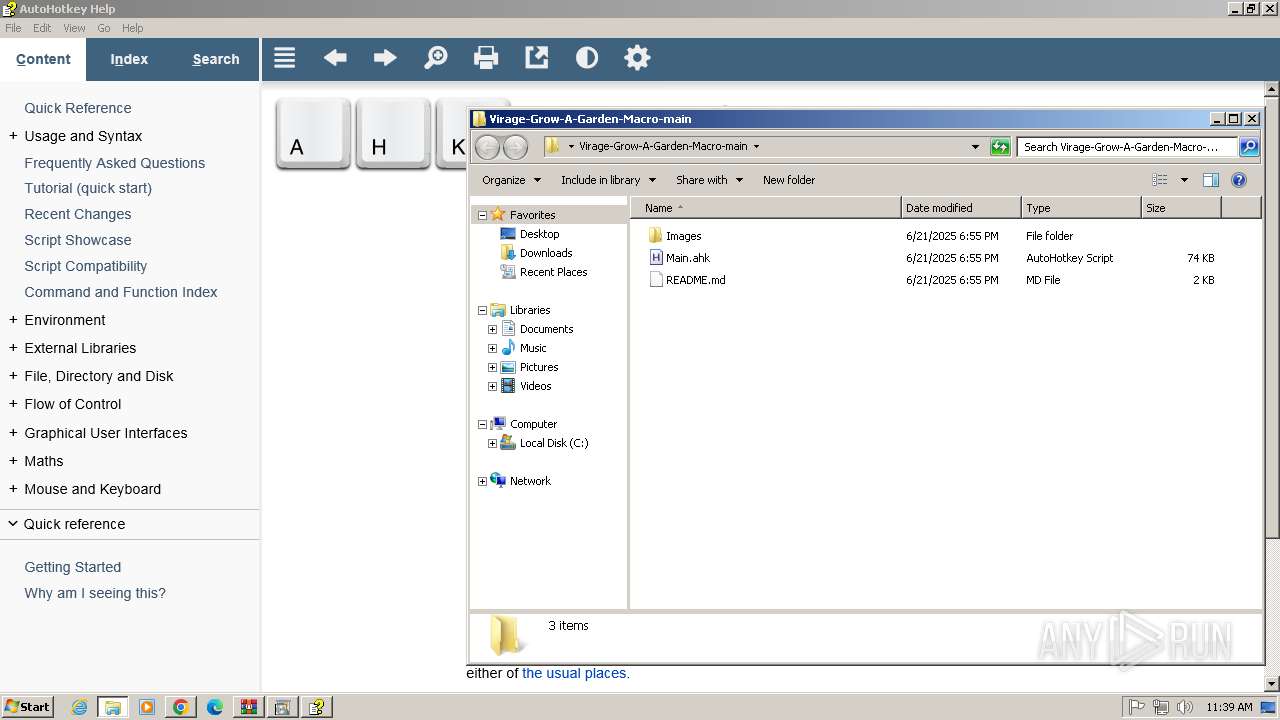The height and width of the screenshot is (720, 1280).
Task: Open Internet Explorer from the taskbar
Action: click(x=79, y=707)
